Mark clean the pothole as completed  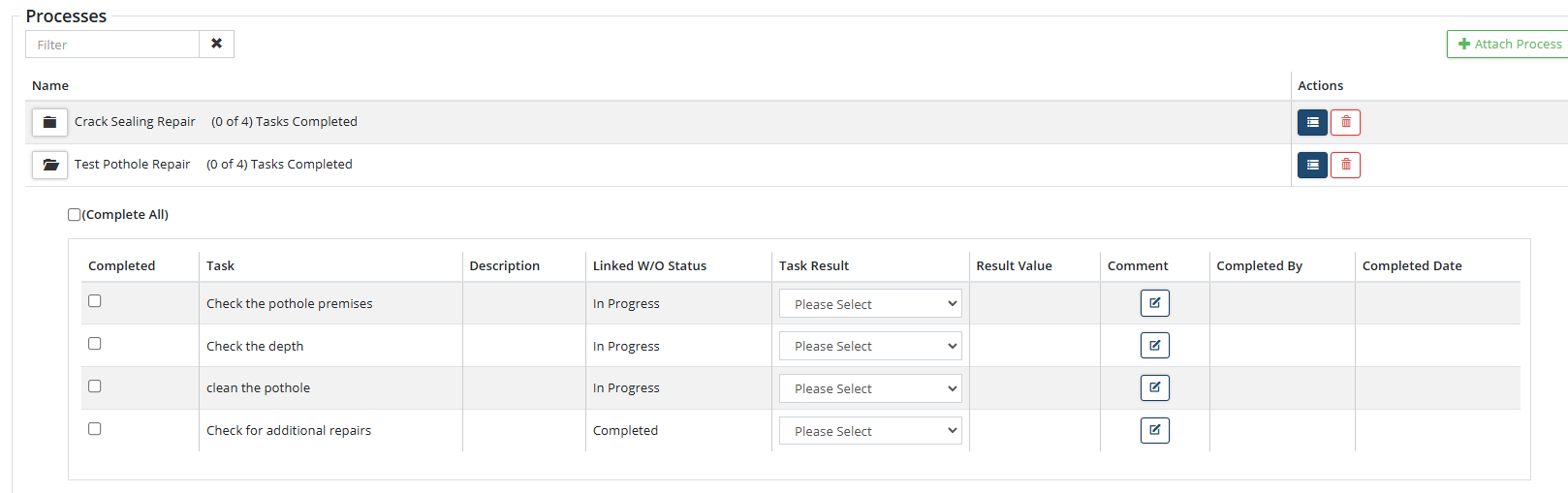(95, 386)
